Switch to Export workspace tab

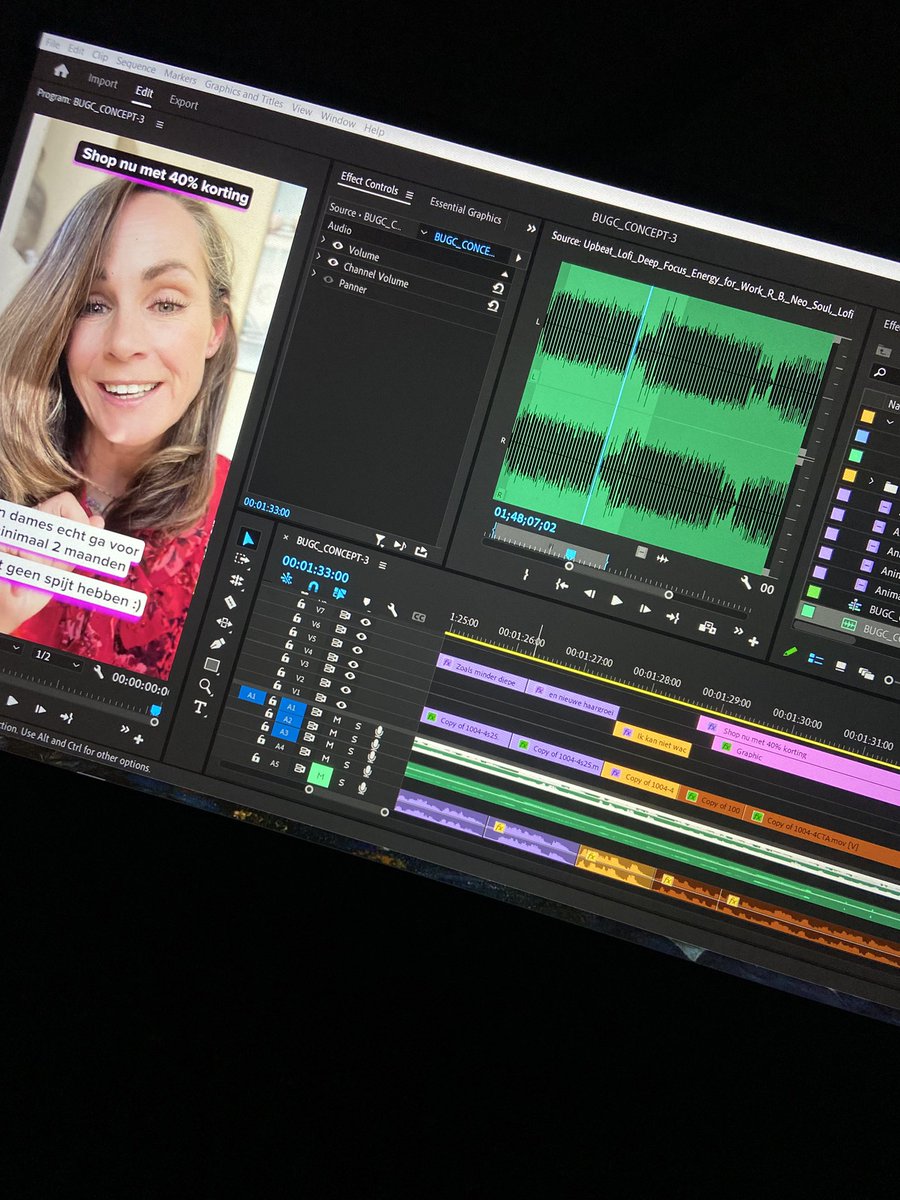[x=183, y=102]
